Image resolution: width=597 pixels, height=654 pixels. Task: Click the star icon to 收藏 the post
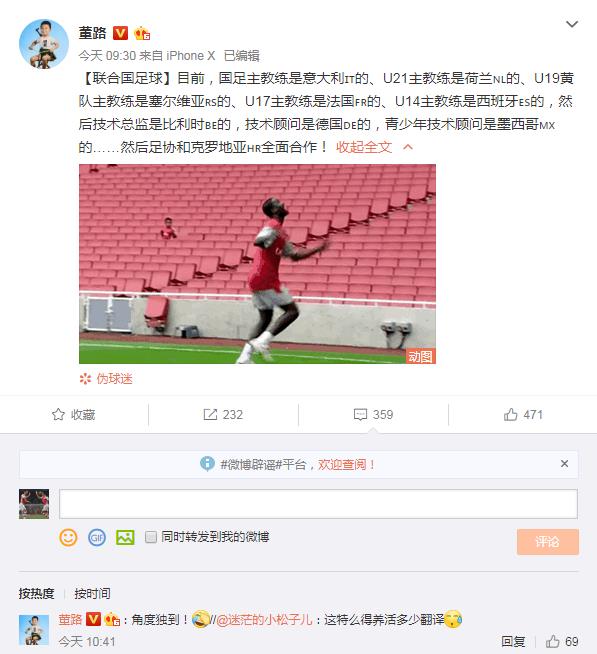click(x=58, y=414)
